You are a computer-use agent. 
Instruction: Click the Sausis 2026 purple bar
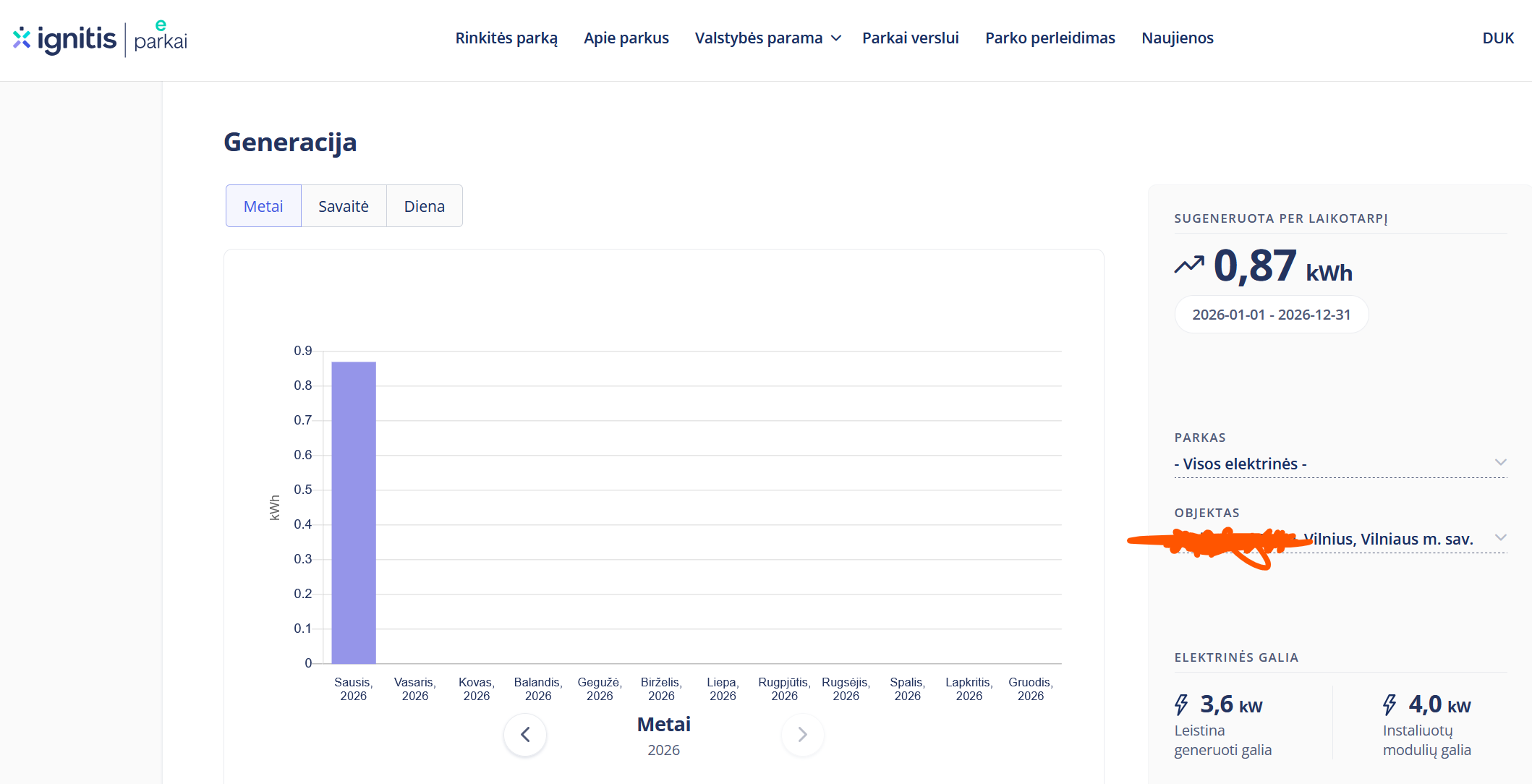coord(354,512)
